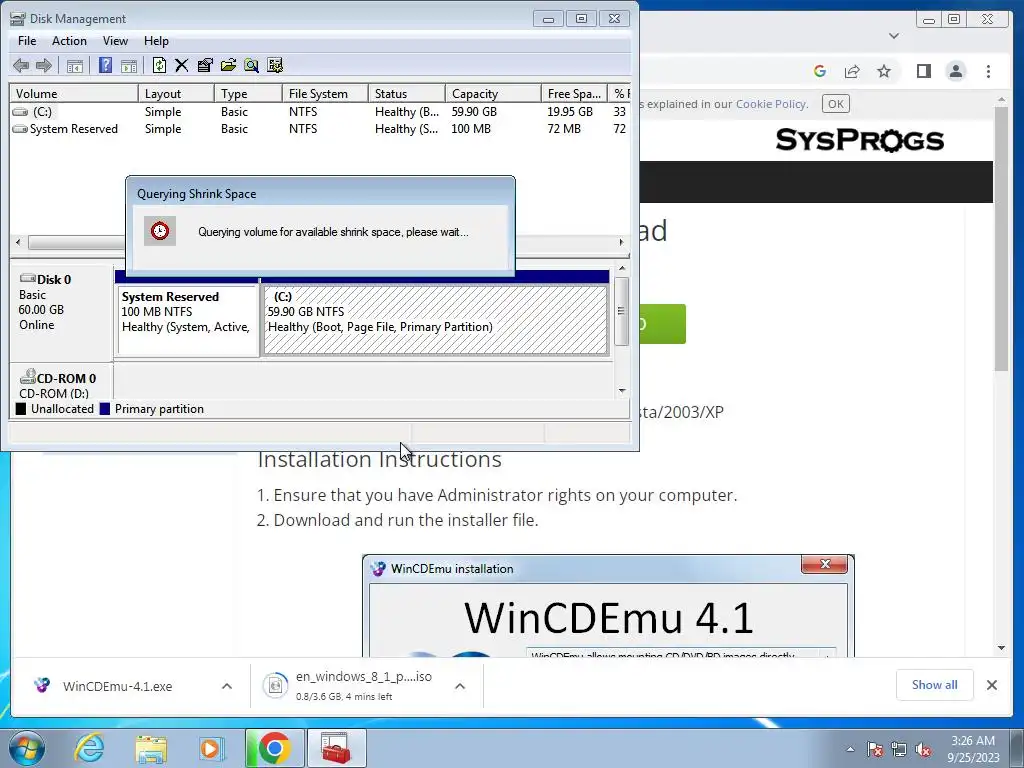Toggle Show/Hide Action Pane toolbar icon

click(129, 65)
